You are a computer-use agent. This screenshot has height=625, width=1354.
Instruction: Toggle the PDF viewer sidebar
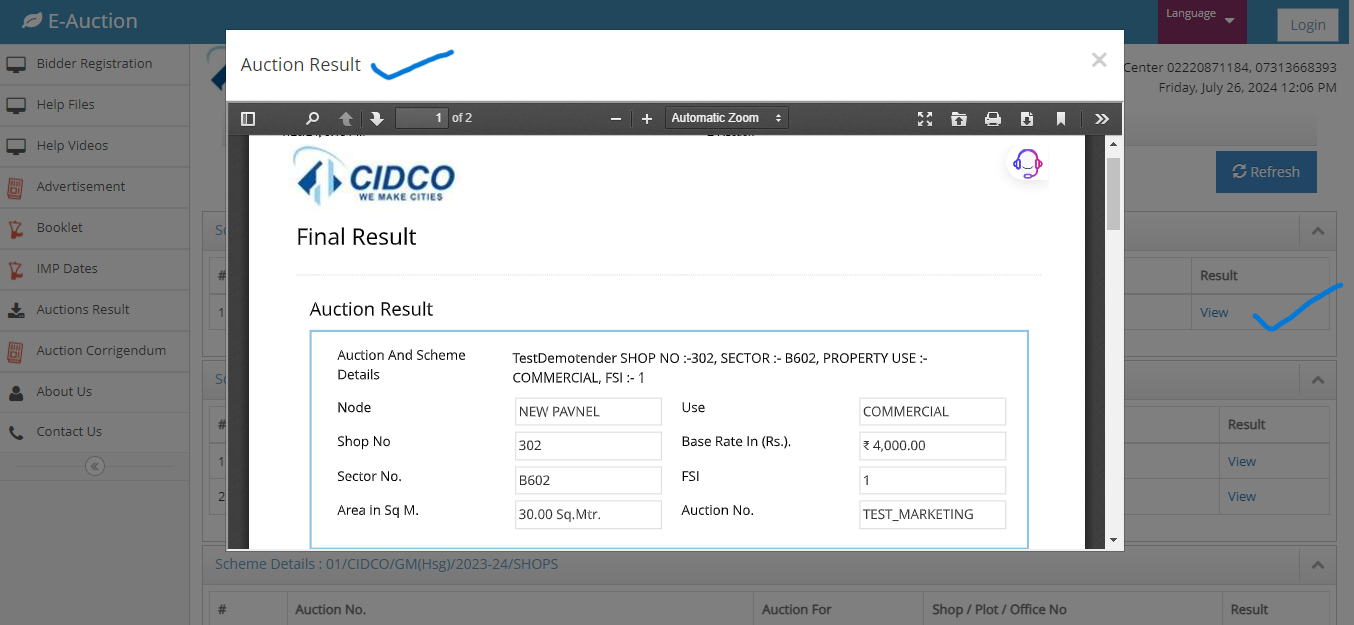[x=248, y=118]
